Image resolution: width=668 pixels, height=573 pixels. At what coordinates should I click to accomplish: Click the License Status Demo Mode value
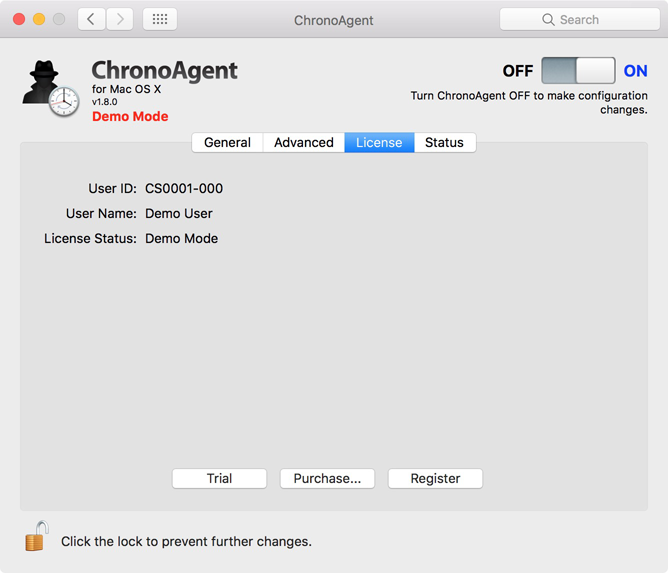point(181,239)
